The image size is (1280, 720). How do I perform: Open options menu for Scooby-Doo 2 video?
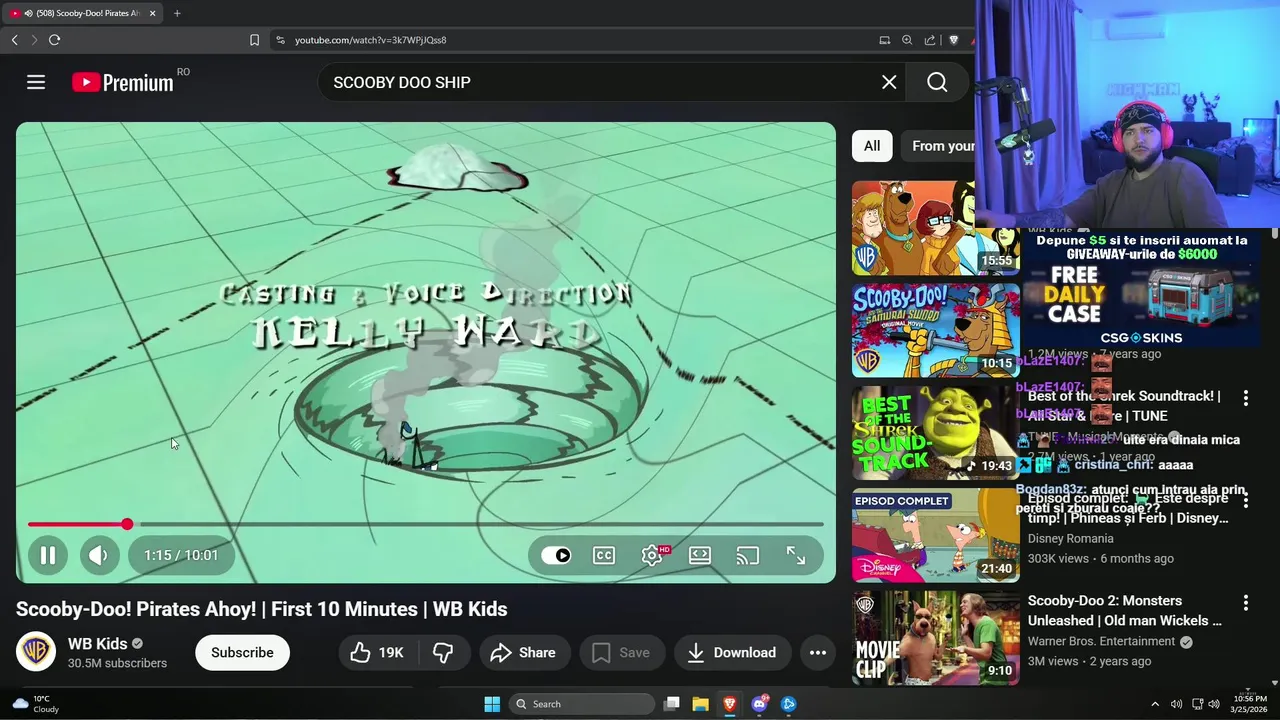pos(1245,603)
